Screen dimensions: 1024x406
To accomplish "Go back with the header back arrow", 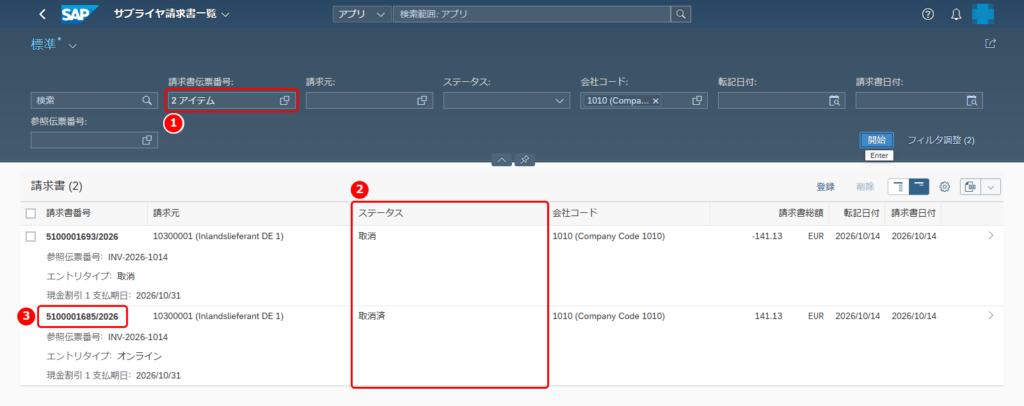I will 42,14.
